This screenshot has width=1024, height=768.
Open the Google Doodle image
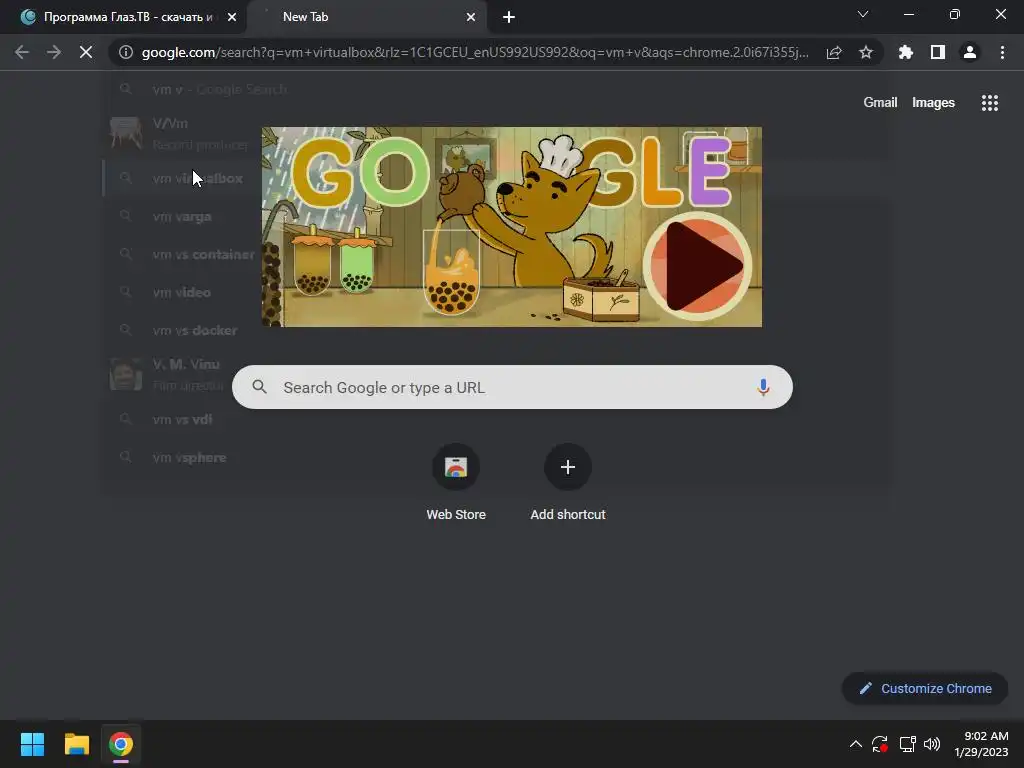coord(511,227)
